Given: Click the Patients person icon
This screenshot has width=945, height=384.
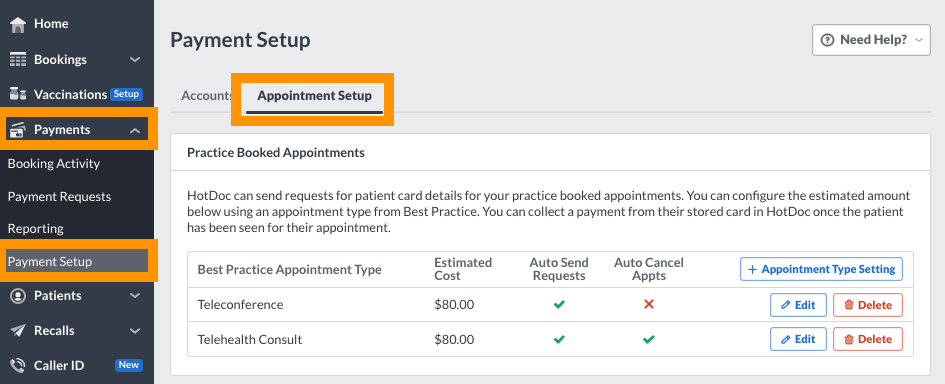Looking at the screenshot, I should pos(18,295).
